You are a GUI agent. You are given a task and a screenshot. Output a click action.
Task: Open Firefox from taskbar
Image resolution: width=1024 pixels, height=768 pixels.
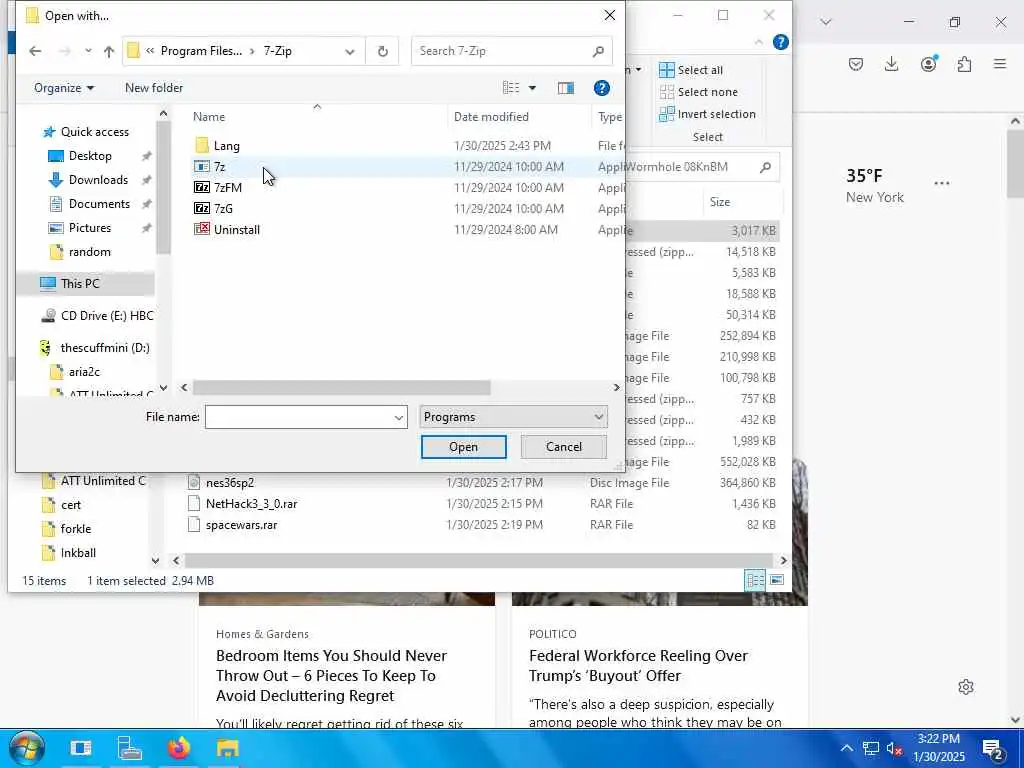point(179,748)
